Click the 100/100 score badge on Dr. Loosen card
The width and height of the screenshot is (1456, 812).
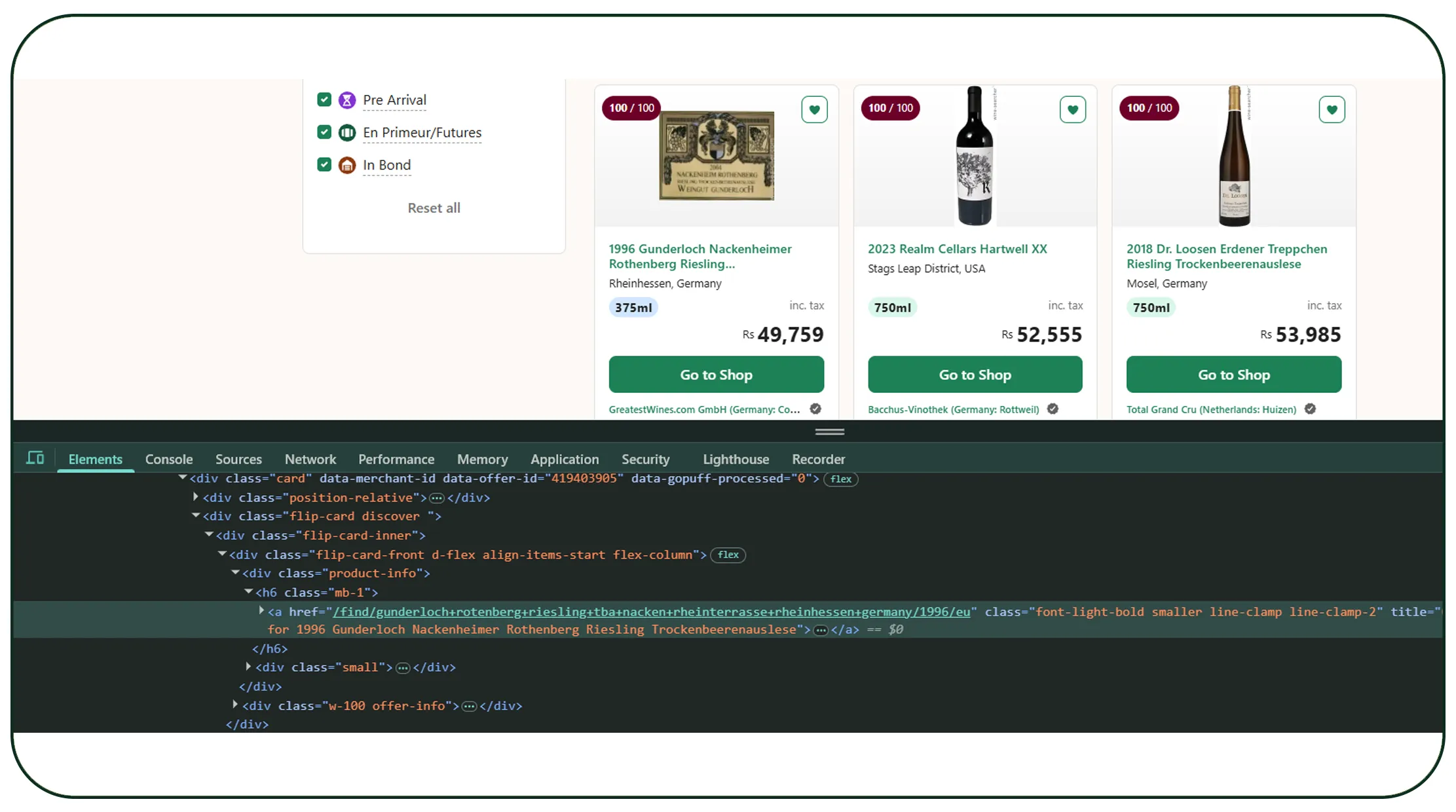click(1149, 108)
